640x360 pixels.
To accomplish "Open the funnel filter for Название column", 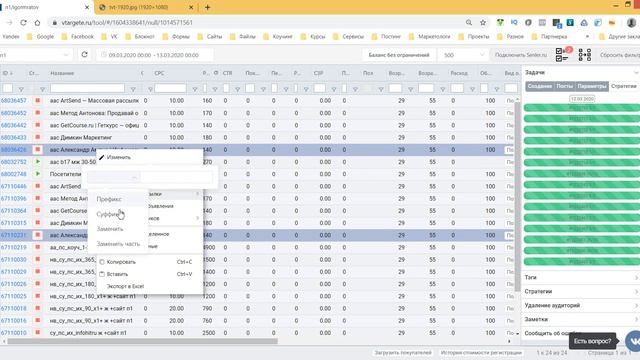I will coord(133,89).
